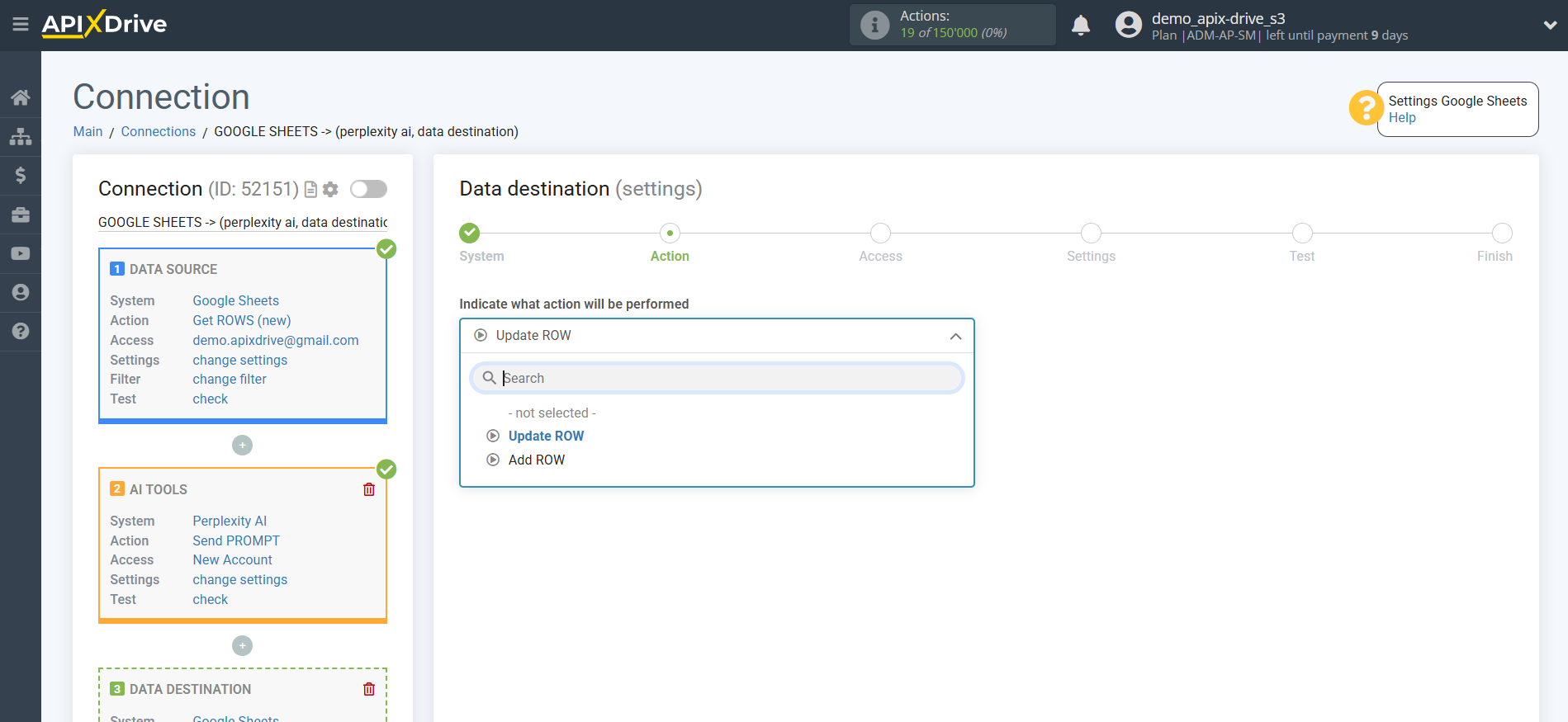This screenshot has height=722, width=1568.
Task: Click Data Source check test link
Action: coord(210,399)
